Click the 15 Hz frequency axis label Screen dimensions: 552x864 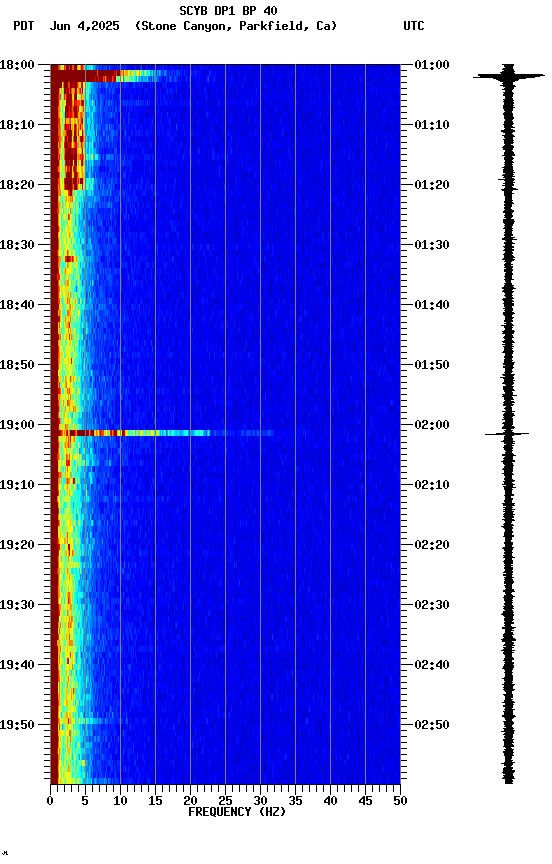(x=155, y=801)
